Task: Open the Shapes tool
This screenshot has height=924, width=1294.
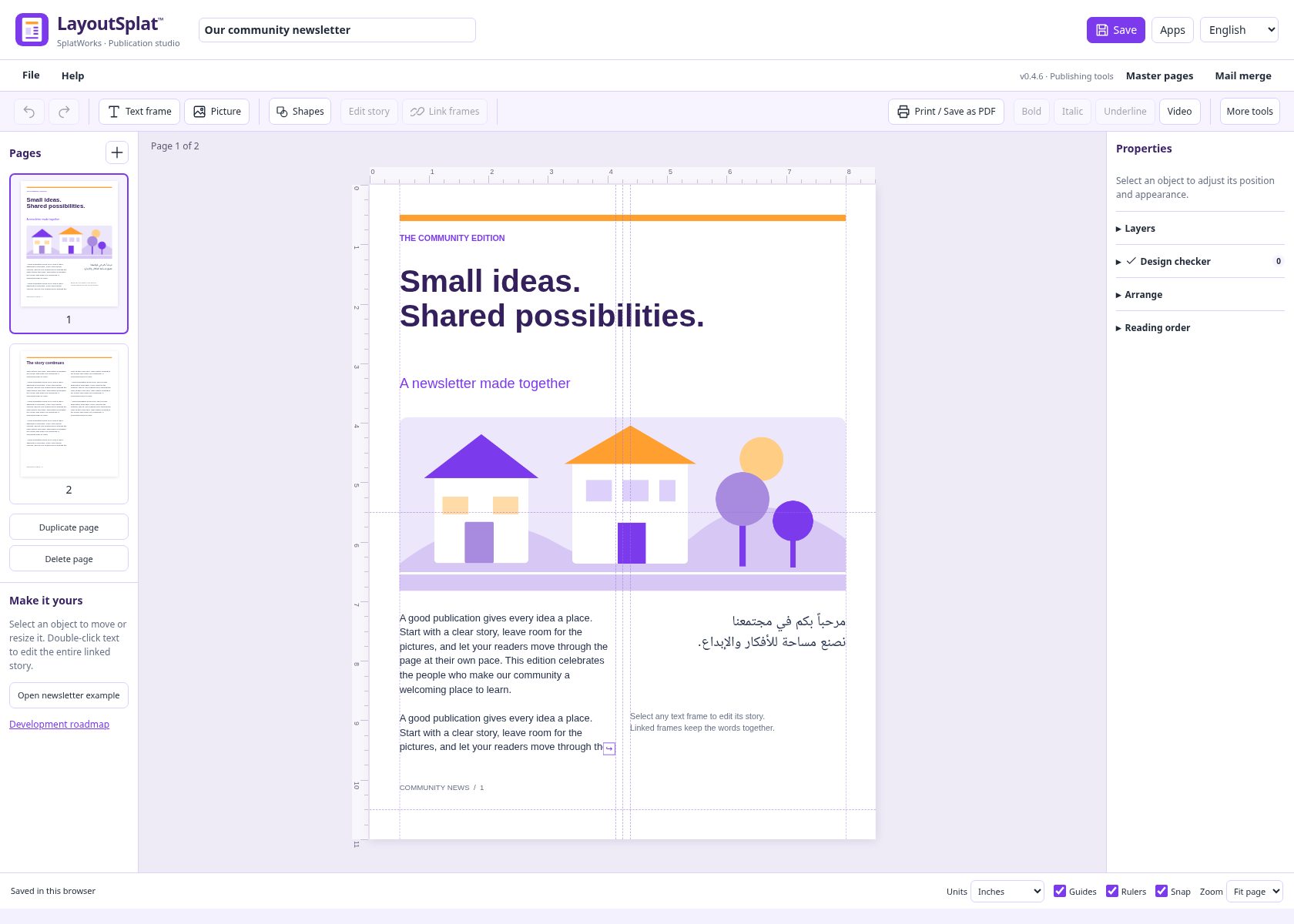Action: tap(300, 112)
